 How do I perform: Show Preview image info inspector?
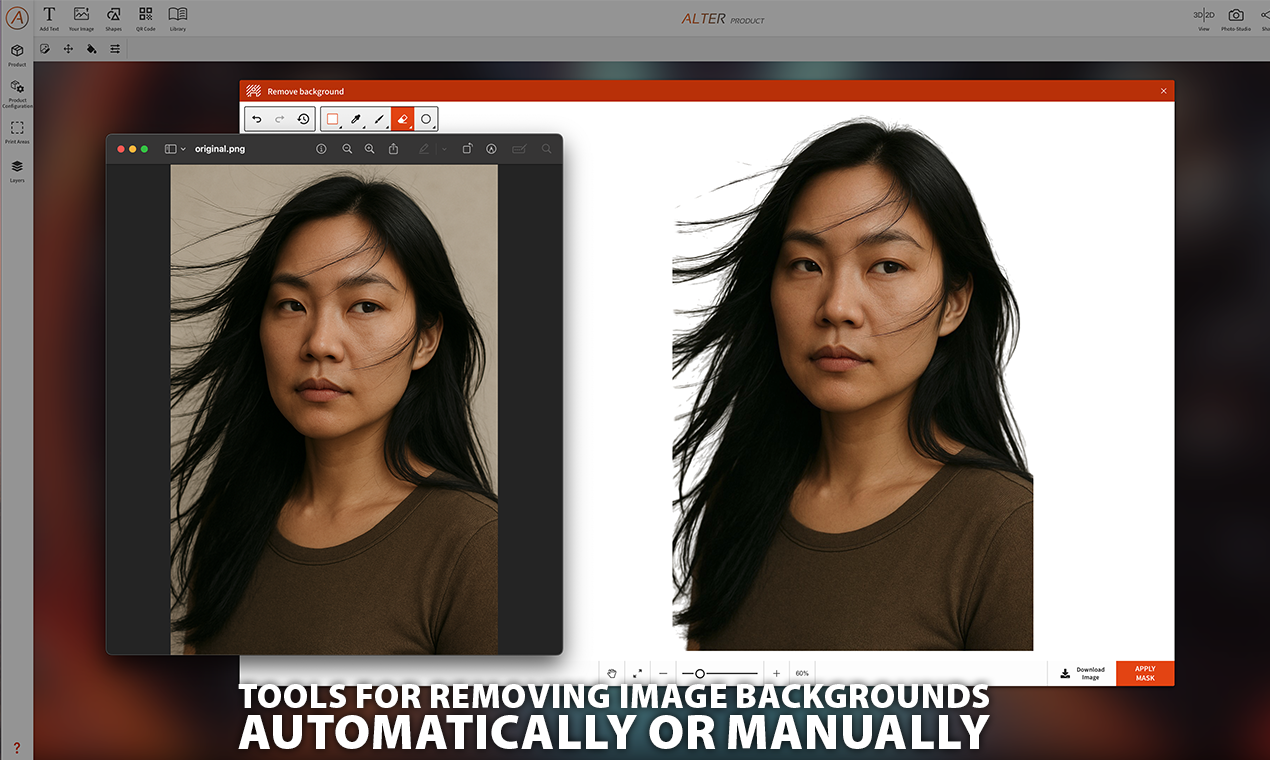click(x=321, y=149)
